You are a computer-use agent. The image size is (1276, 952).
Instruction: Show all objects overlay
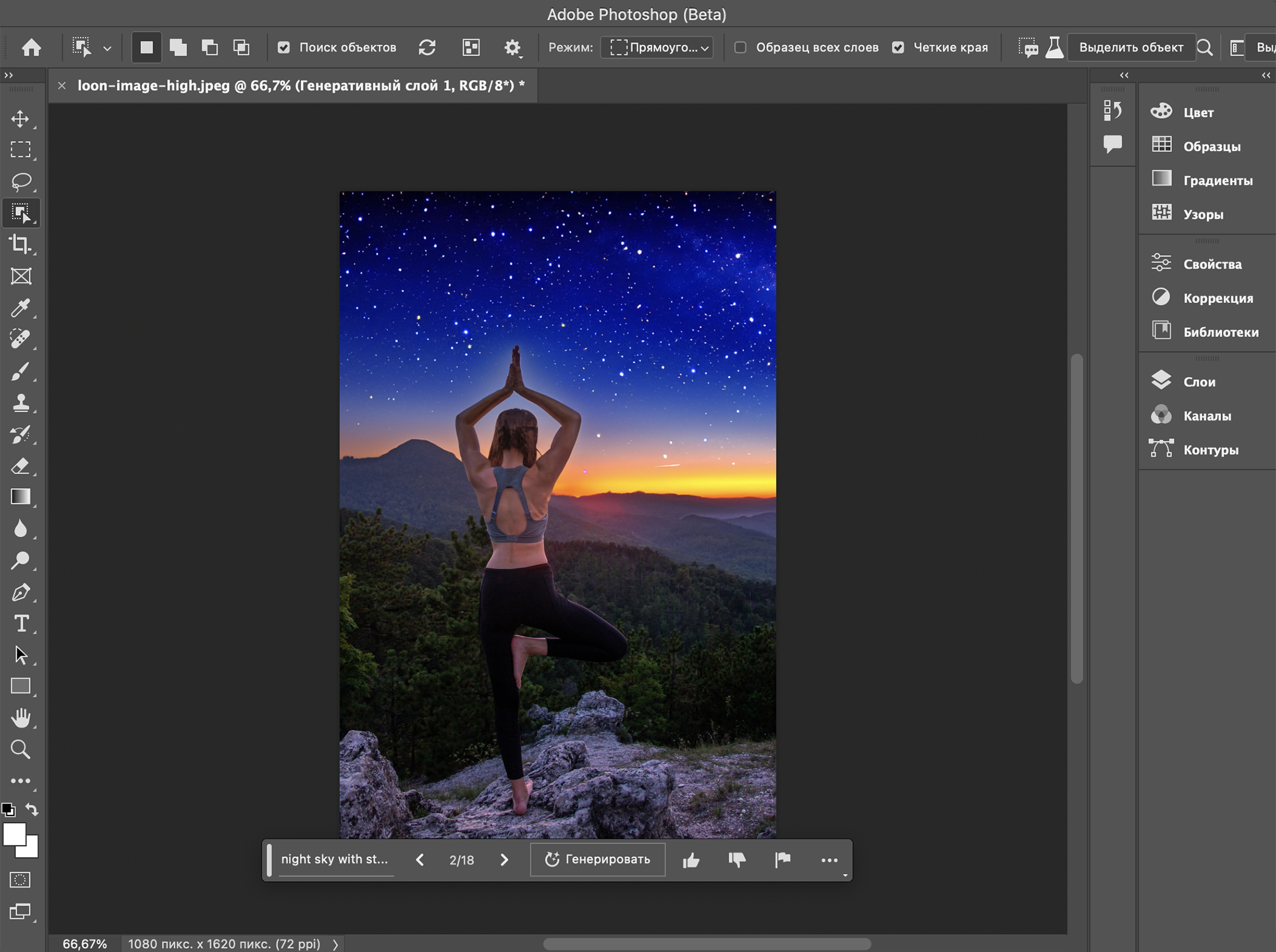[x=471, y=47]
